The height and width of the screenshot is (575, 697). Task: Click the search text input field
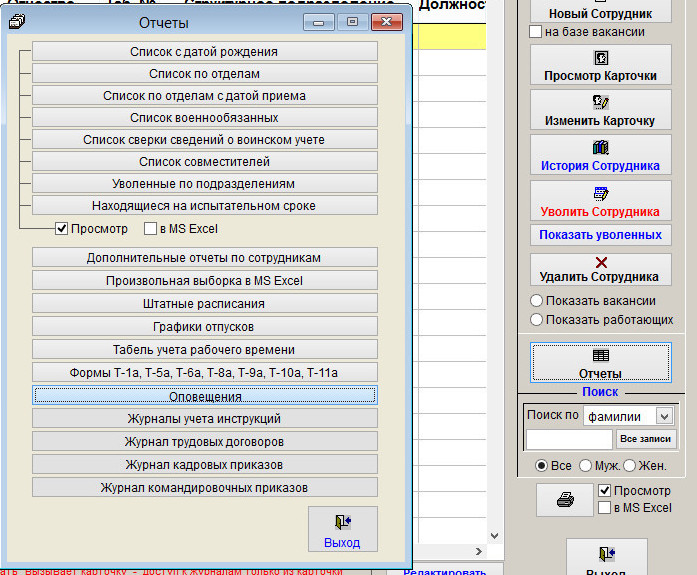pyautogui.click(x=569, y=439)
